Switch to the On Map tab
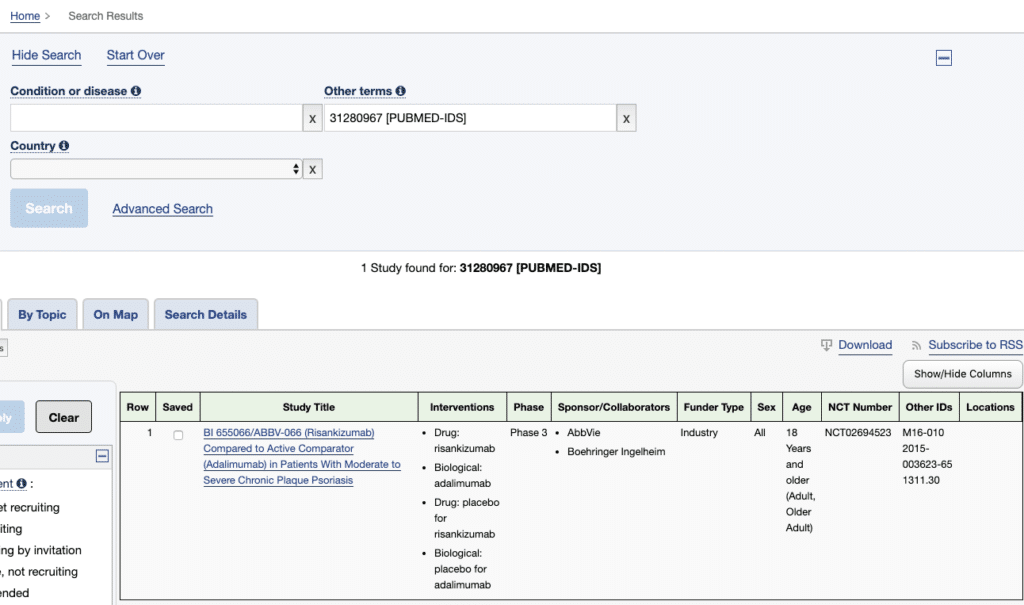 [116, 314]
